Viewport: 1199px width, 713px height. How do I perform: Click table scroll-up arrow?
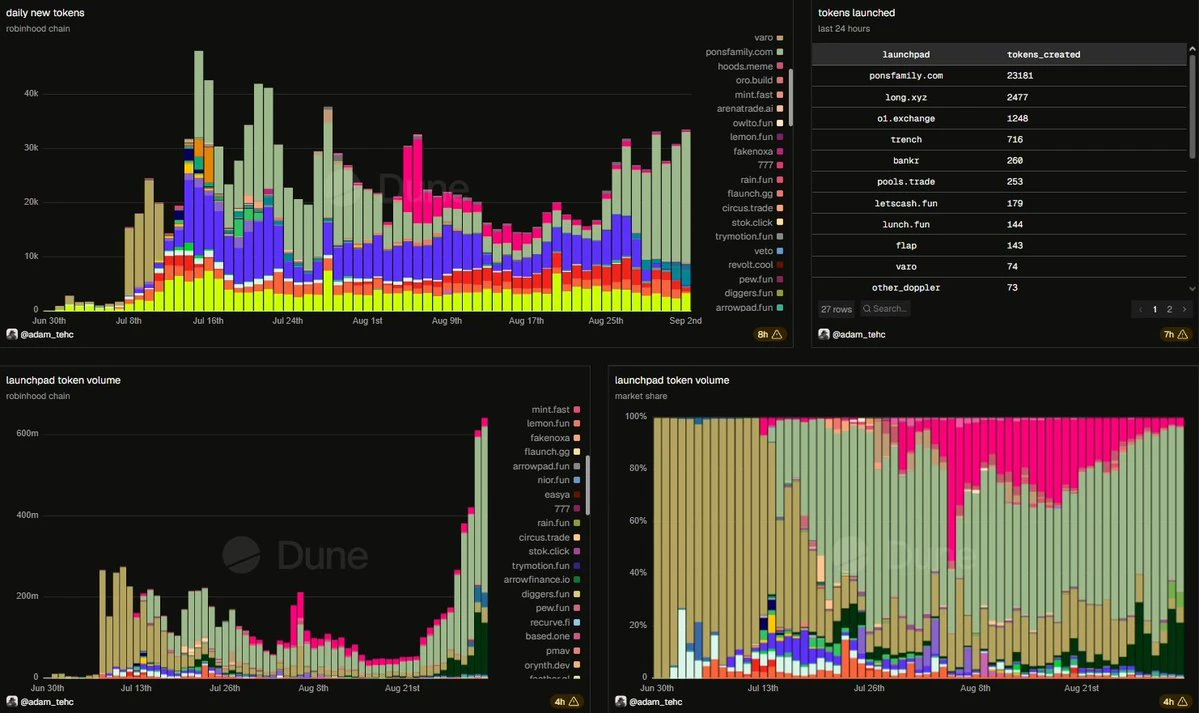coord(1192,48)
